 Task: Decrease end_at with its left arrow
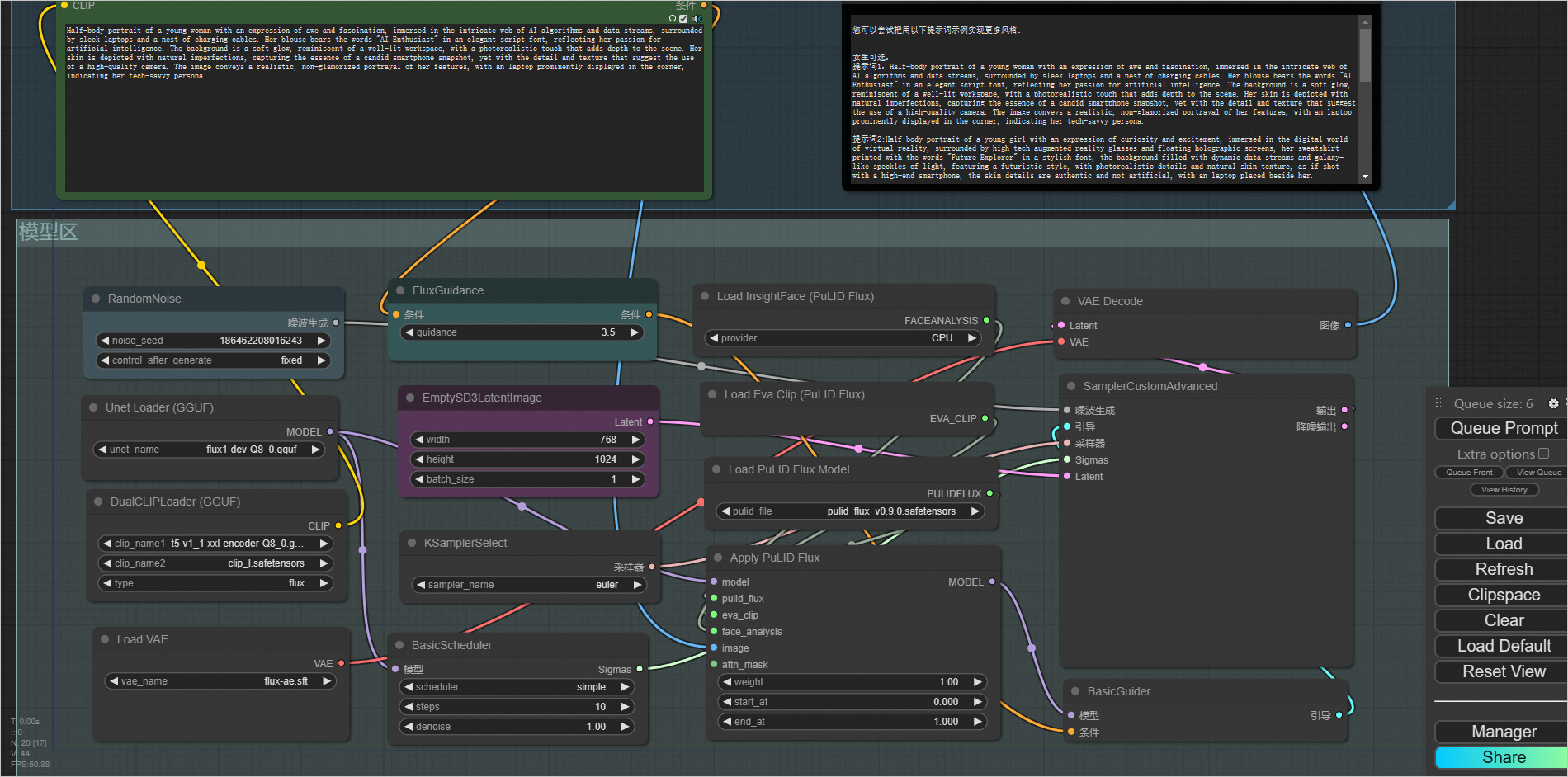pyautogui.click(x=727, y=722)
